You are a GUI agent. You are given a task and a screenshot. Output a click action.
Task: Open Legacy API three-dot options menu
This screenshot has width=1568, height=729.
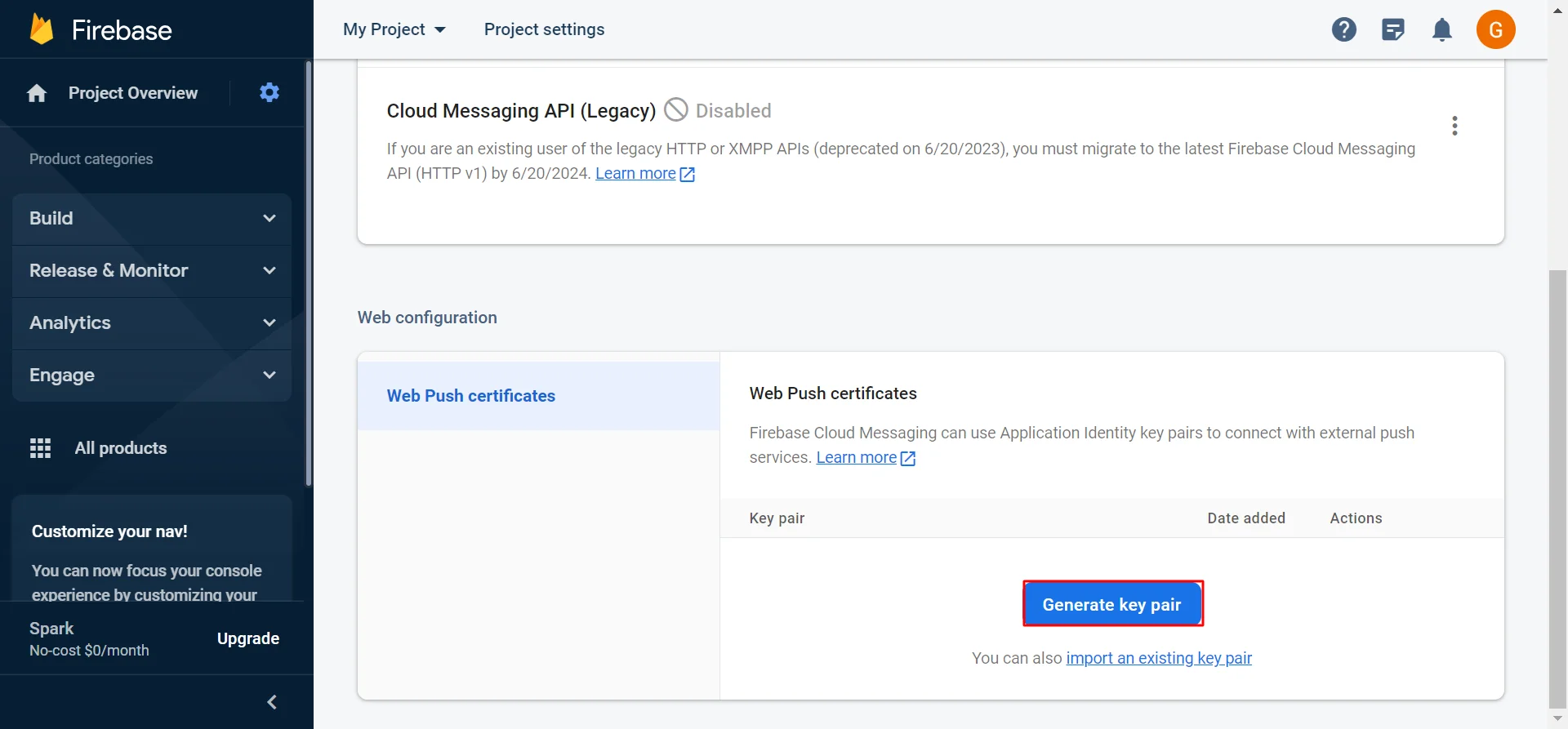(1454, 126)
